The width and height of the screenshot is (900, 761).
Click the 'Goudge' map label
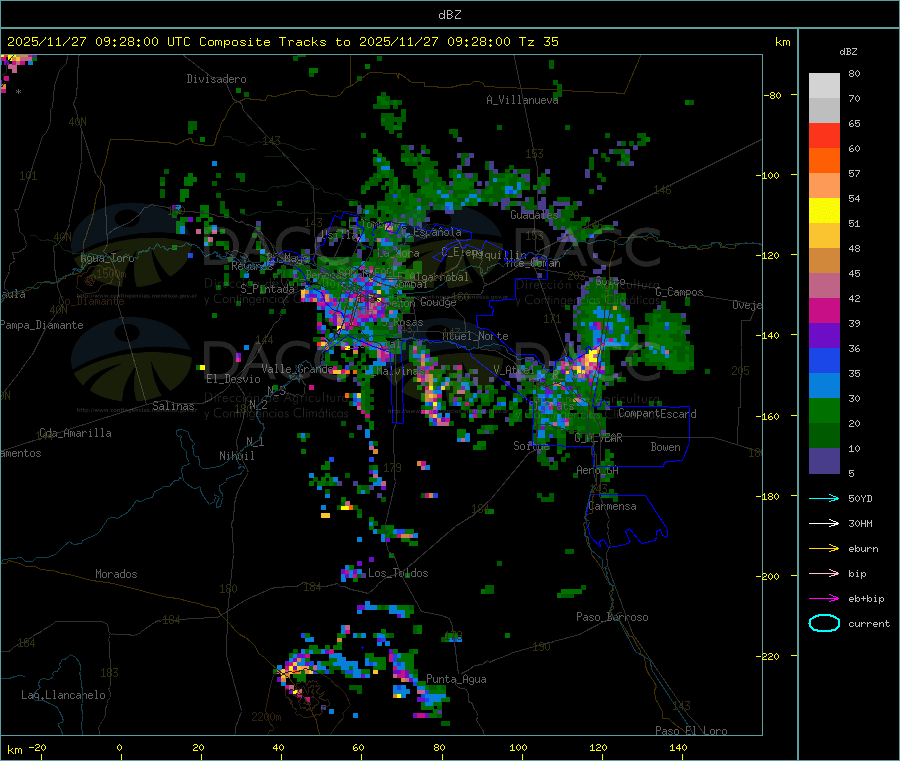[x=437, y=302]
